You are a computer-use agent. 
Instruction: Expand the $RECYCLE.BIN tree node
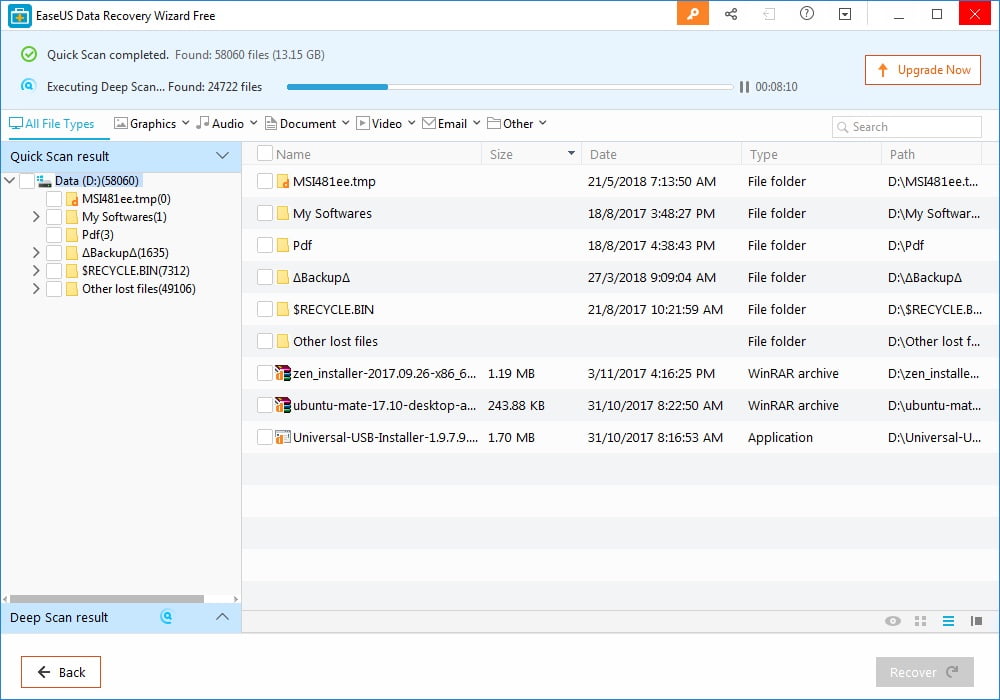point(36,271)
